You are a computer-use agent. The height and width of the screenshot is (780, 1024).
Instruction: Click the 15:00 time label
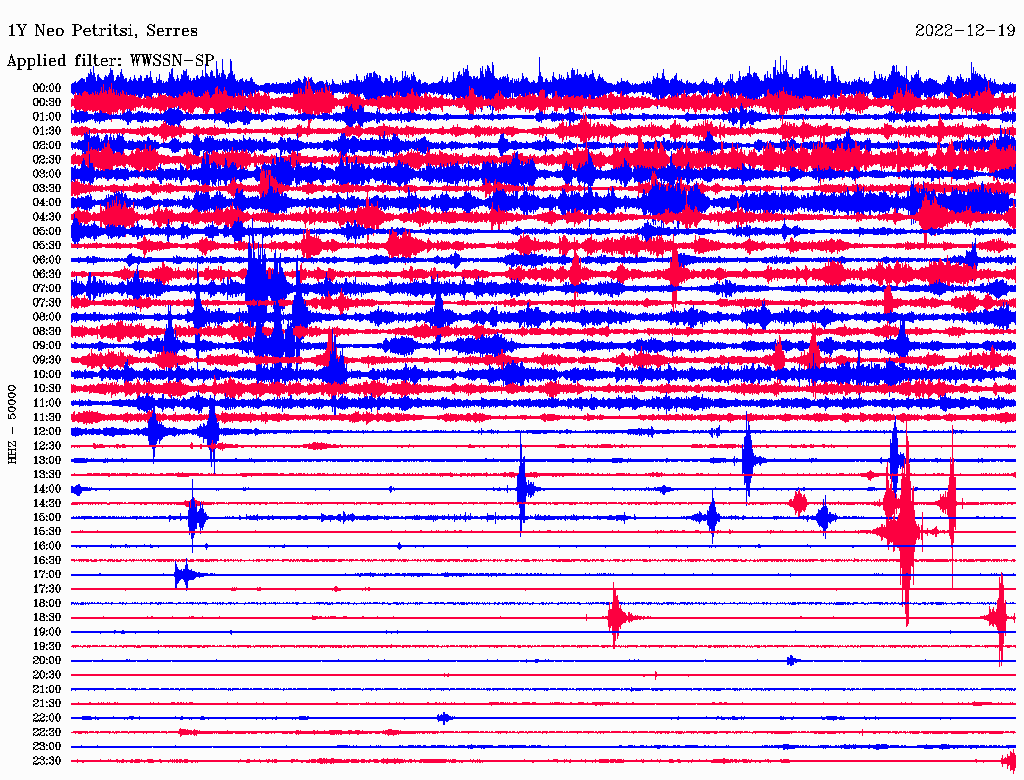click(x=47, y=517)
